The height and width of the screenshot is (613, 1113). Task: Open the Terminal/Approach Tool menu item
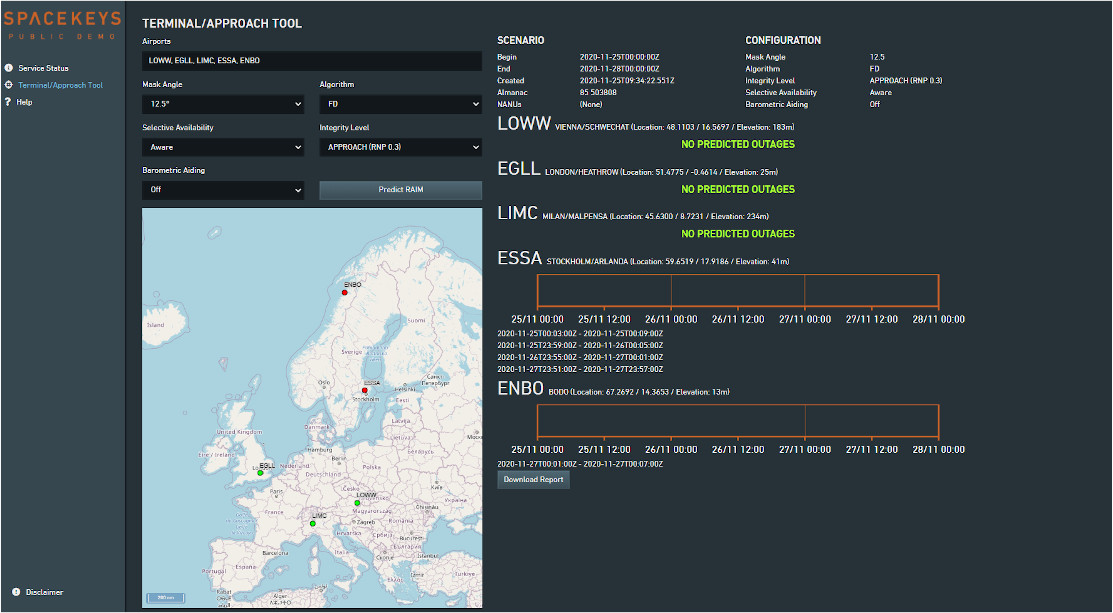[60, 85]
